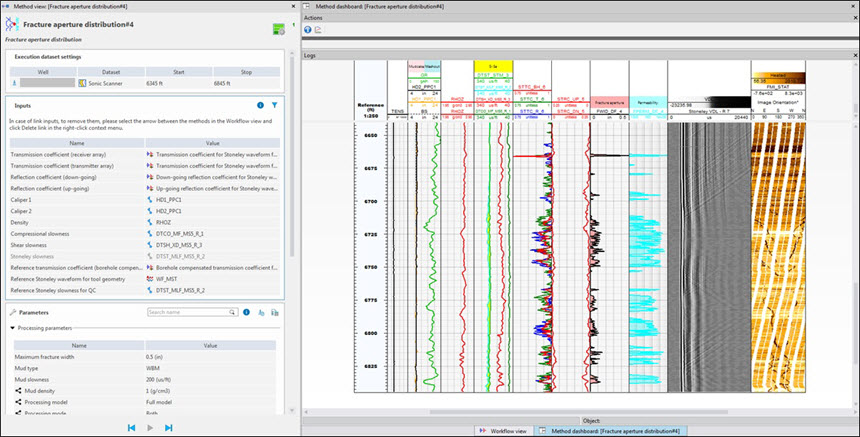Click the link icon for up-going reflection value
This screenshot has height=437, width=860.
(x=150, y=189)
